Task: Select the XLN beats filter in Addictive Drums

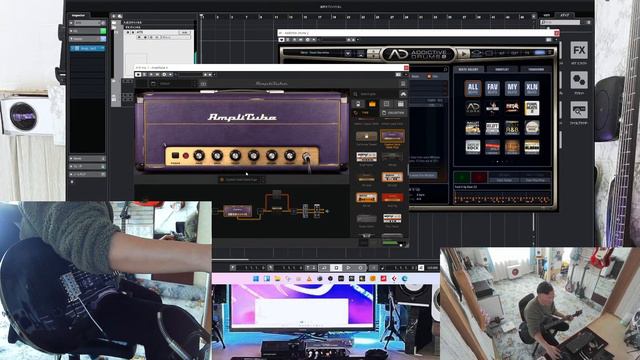Action: point(531,88)
